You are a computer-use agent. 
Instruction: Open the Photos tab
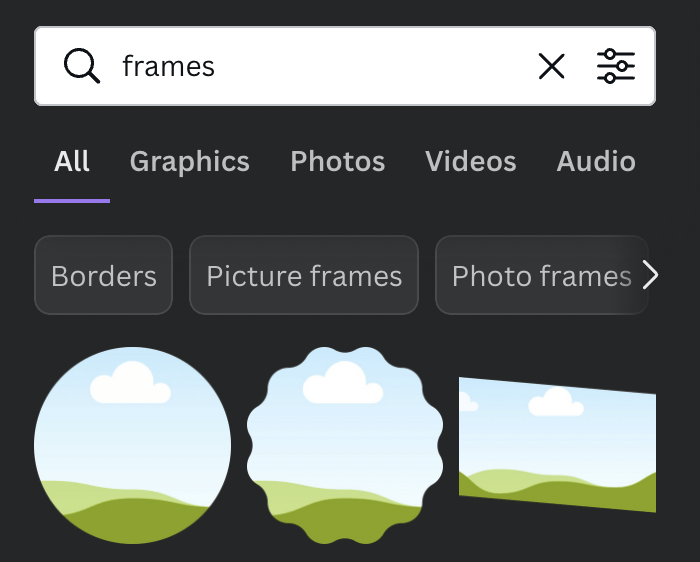click(338, 161)
